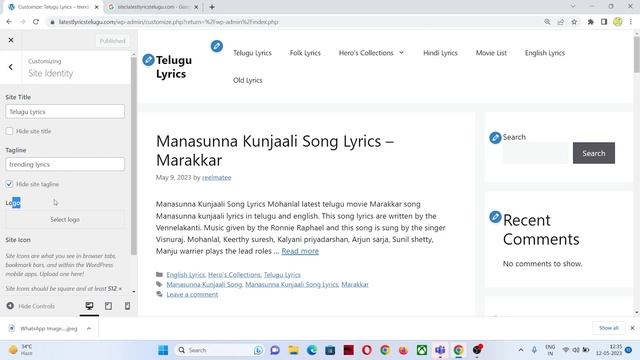
Task: Open the Marakkar tag link
Action: tap(355, 284)
